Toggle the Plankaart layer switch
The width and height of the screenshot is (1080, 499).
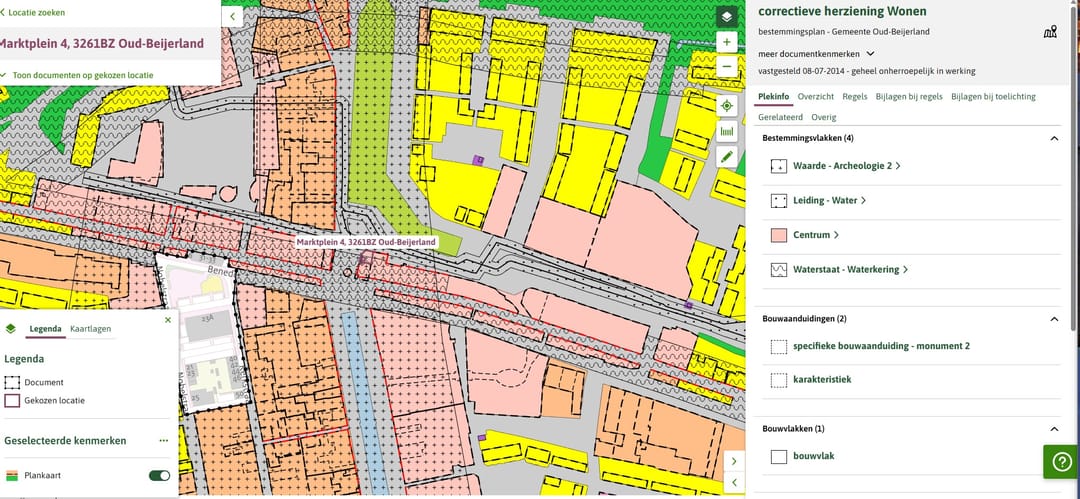click(158, 475)
